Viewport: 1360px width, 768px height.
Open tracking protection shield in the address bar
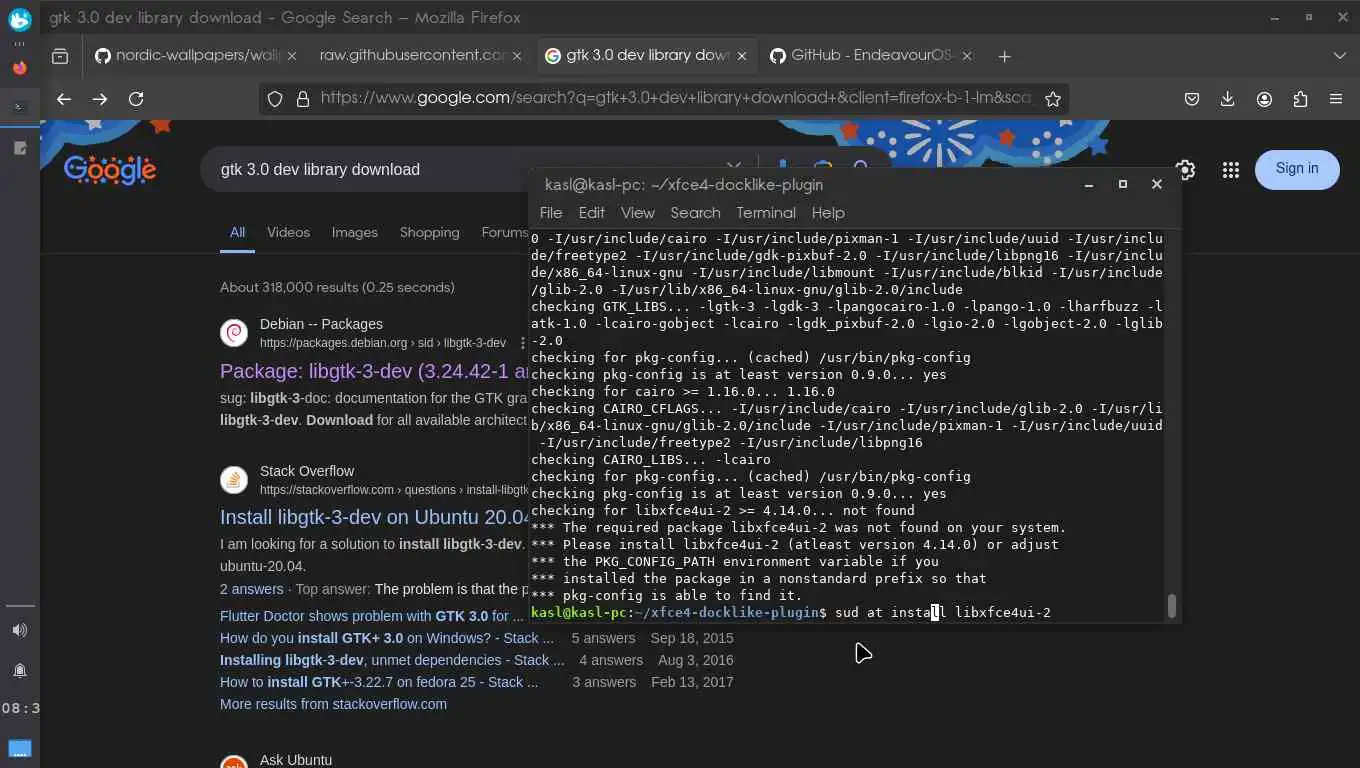point(275,99)
